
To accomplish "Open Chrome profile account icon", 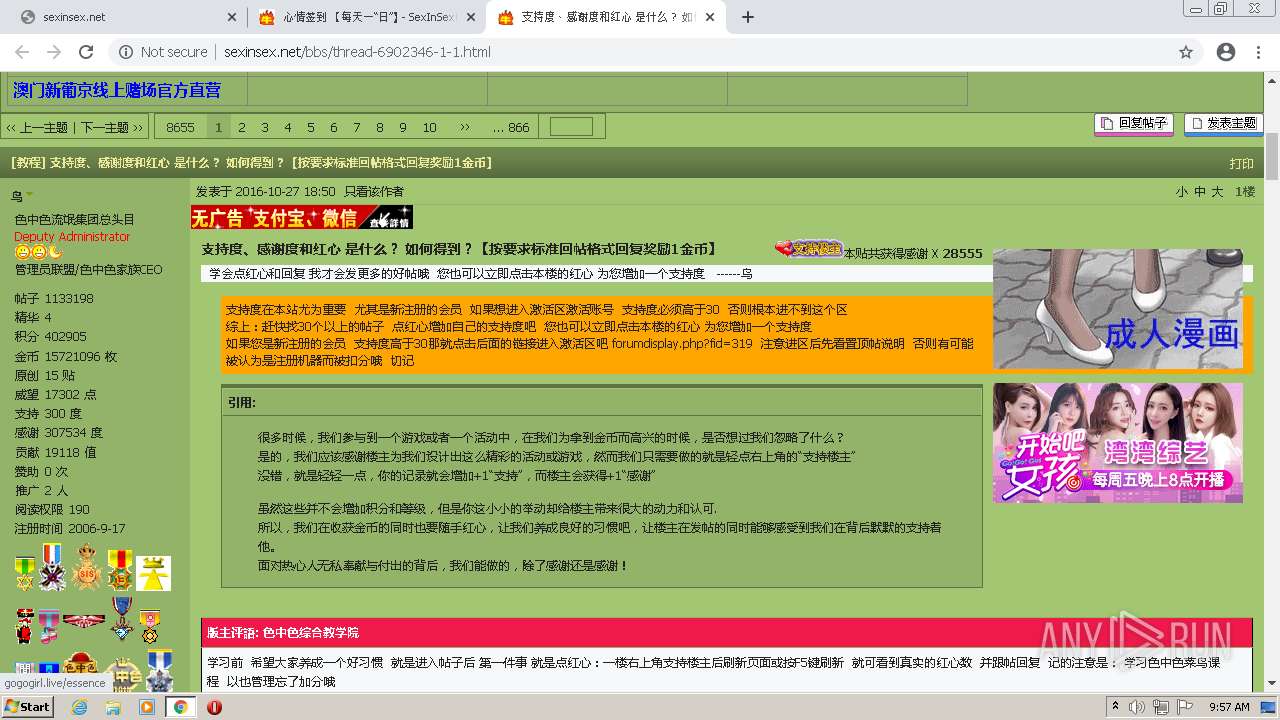I will tap(1226, 52).
